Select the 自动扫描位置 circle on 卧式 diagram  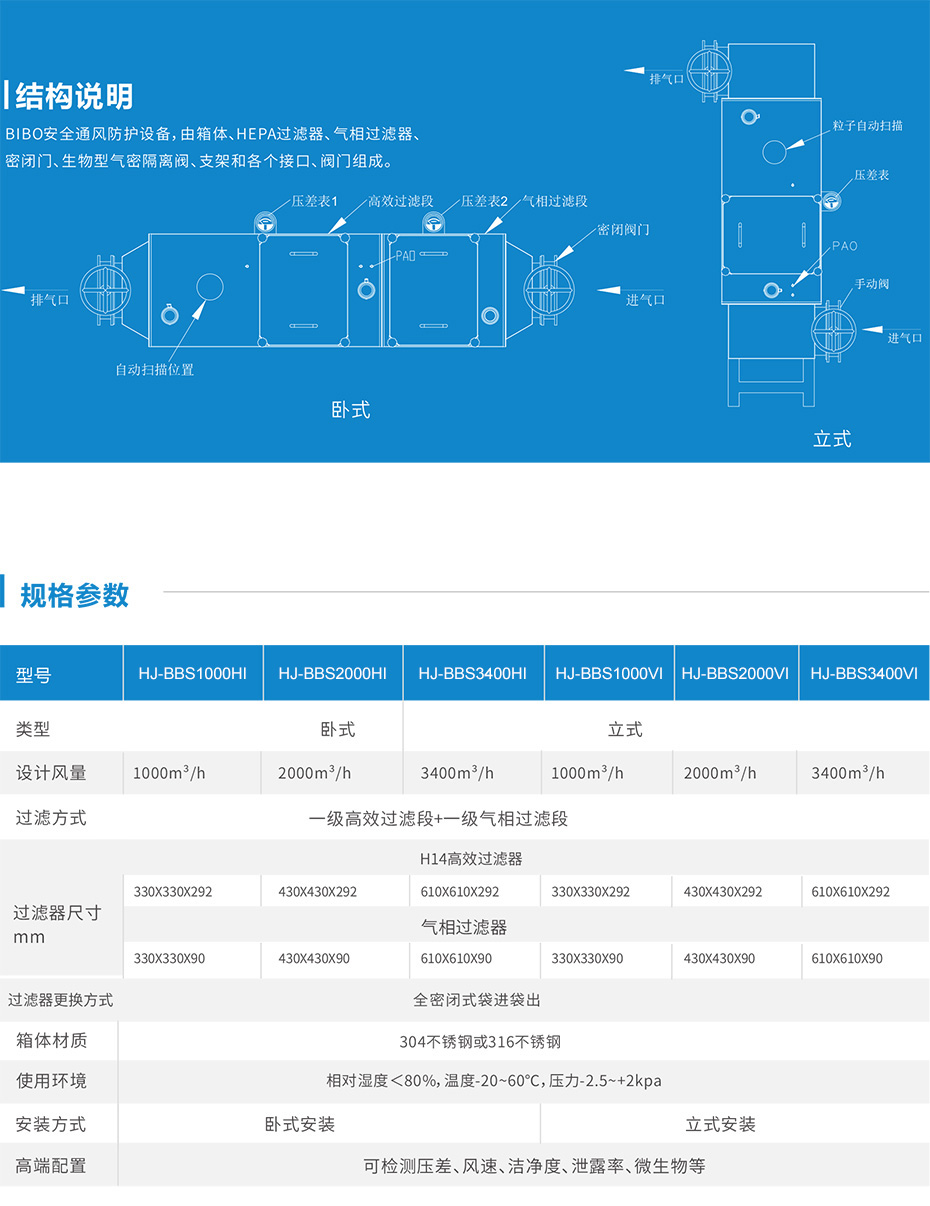tap(210, 286)
